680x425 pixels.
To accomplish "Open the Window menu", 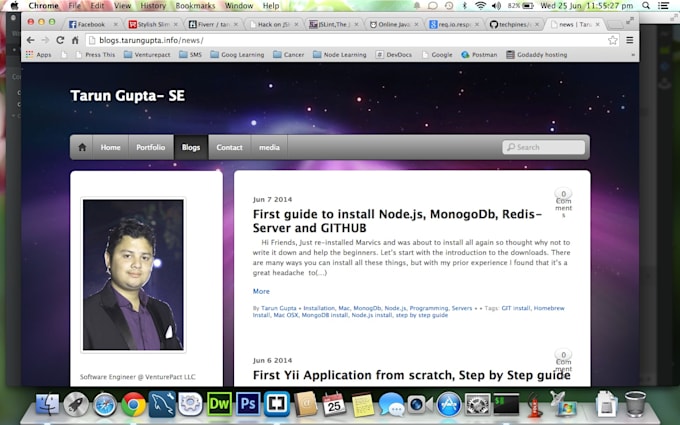I will [239, 6].
